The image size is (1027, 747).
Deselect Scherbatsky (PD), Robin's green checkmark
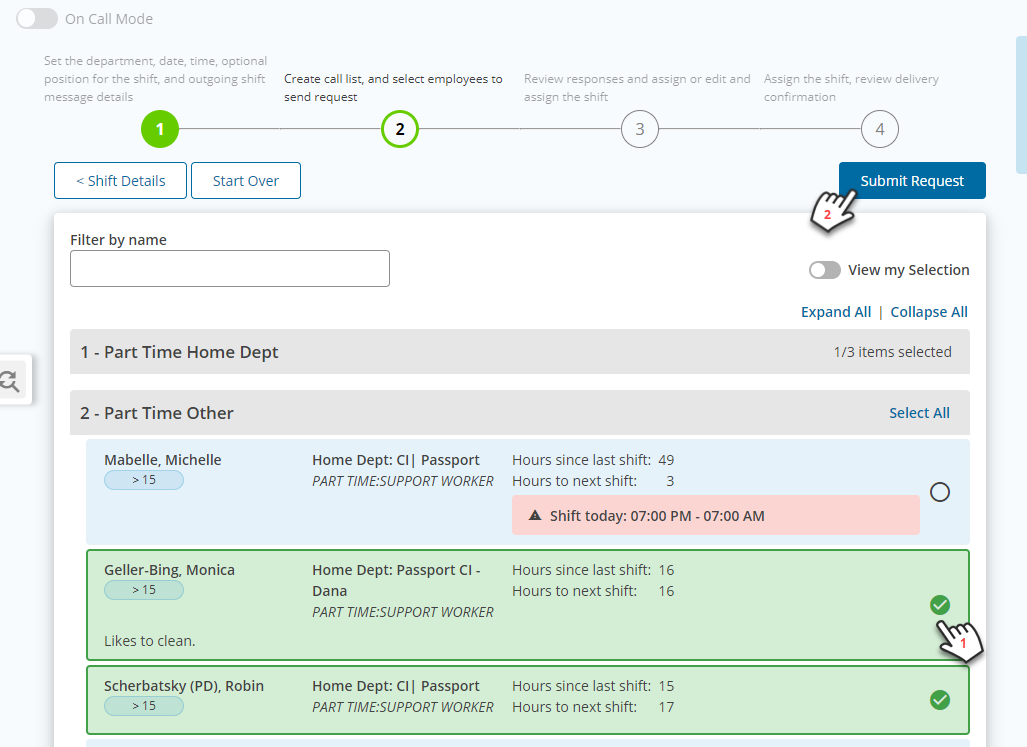coord(940,700)
